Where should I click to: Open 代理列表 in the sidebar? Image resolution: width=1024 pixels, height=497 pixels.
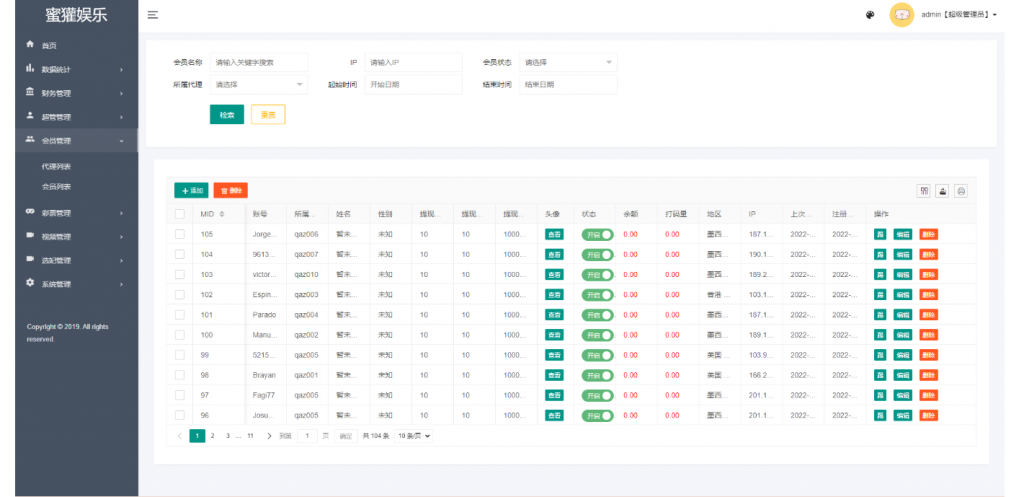point(56,166)
